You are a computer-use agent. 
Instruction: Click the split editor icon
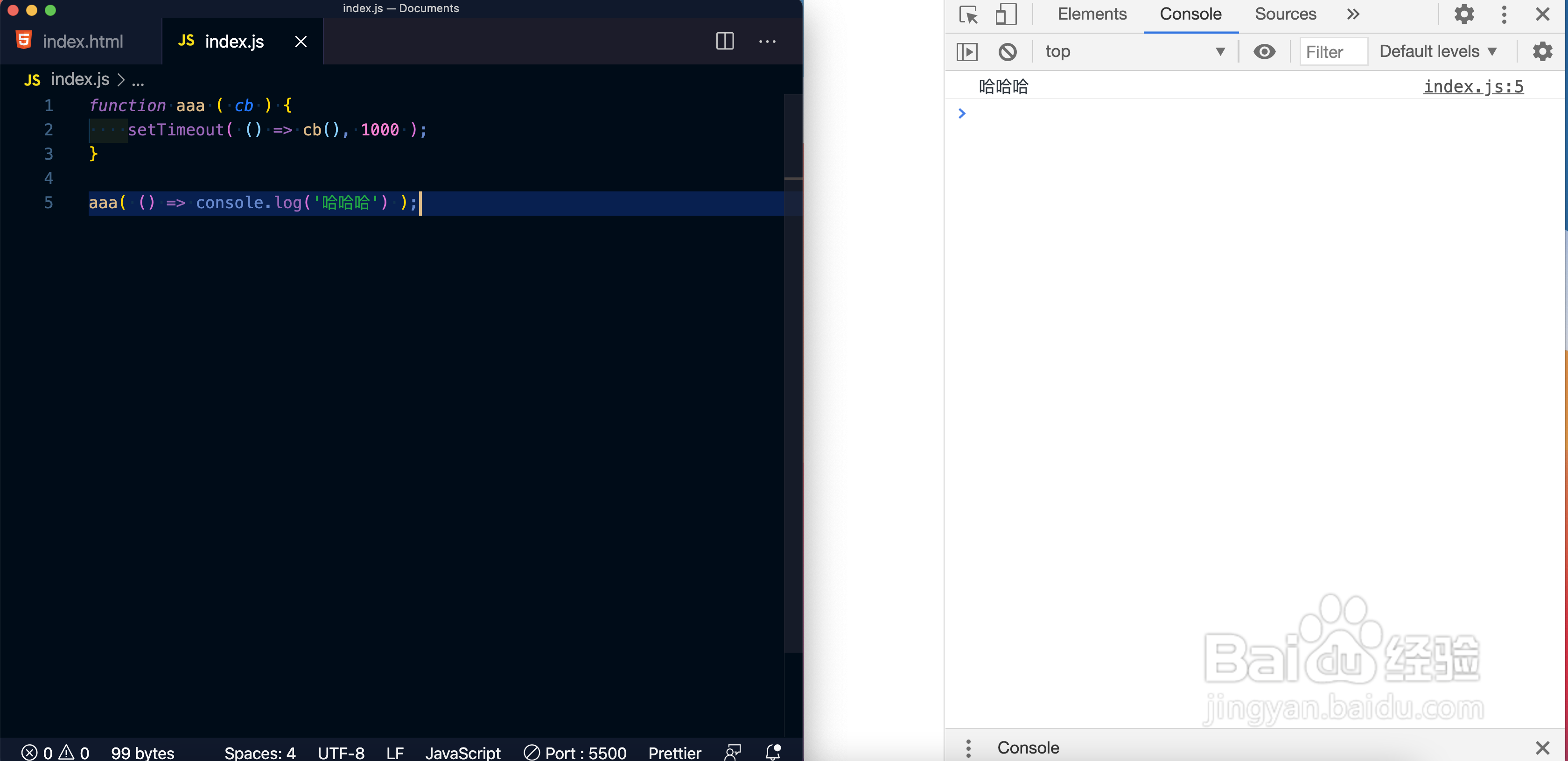[724, 42]
